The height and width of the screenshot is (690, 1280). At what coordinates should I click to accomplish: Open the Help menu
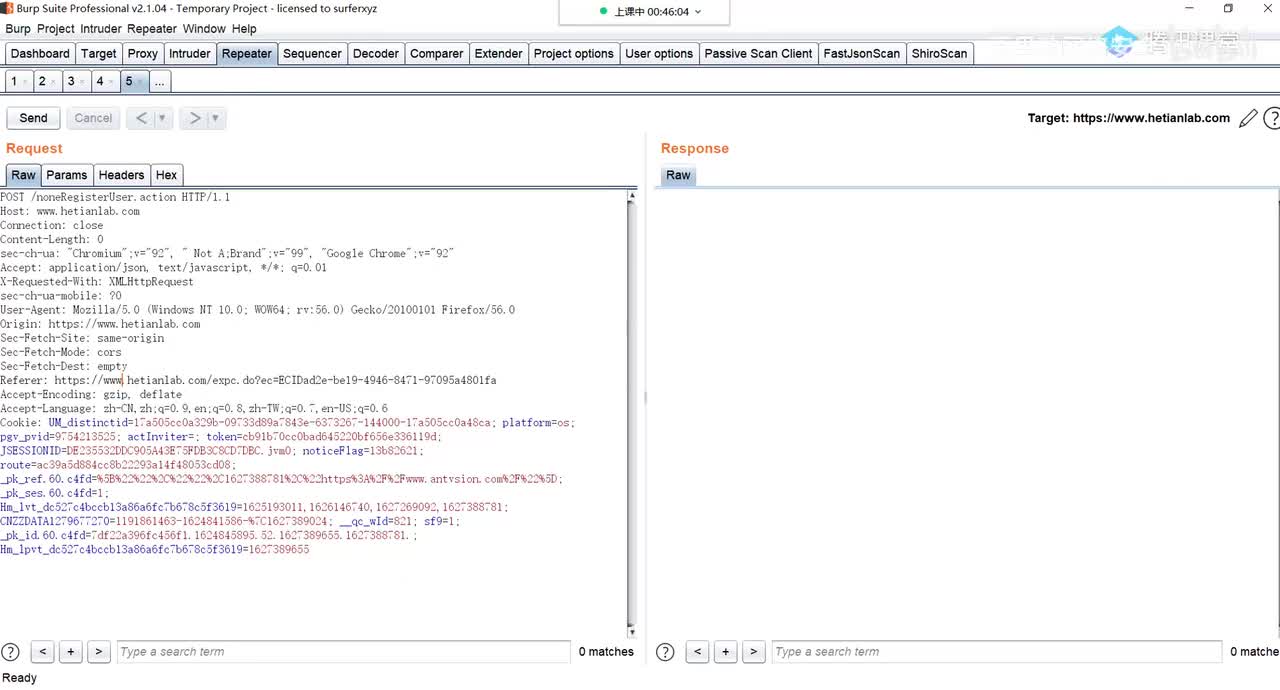244,29
